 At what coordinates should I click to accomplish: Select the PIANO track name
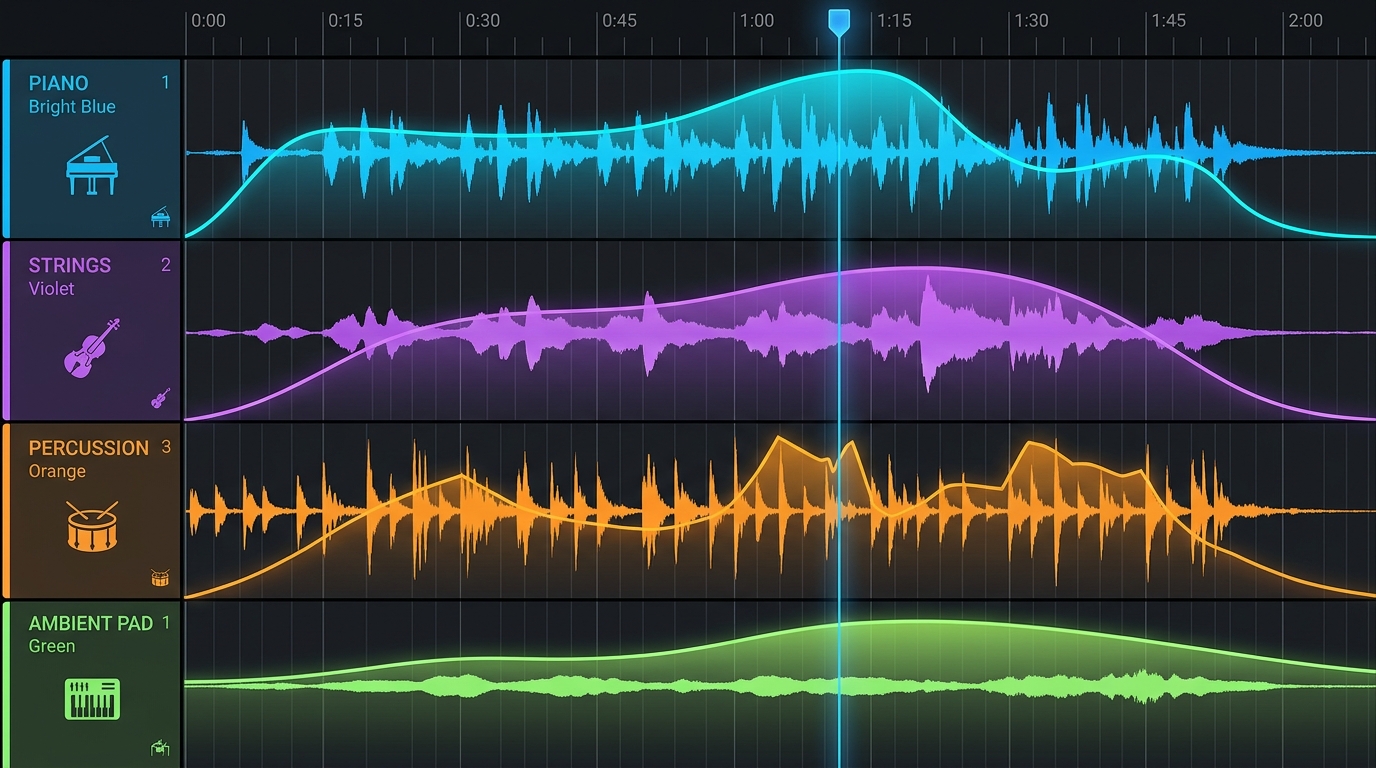pos(58,83)
